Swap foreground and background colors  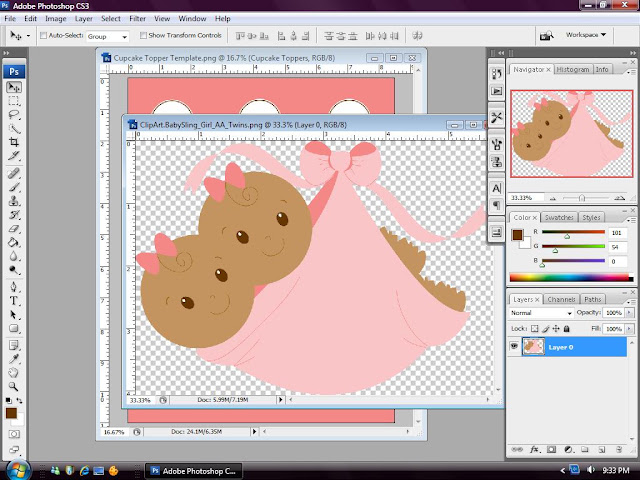point(19,401)
